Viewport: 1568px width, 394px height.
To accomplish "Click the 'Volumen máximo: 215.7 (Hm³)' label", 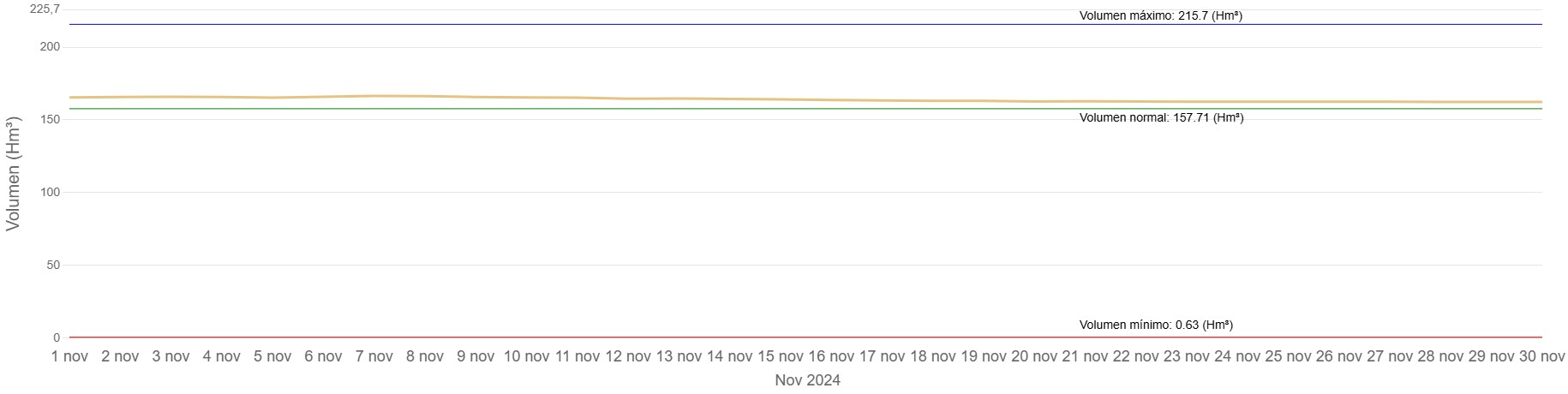I will (1160, 15).
